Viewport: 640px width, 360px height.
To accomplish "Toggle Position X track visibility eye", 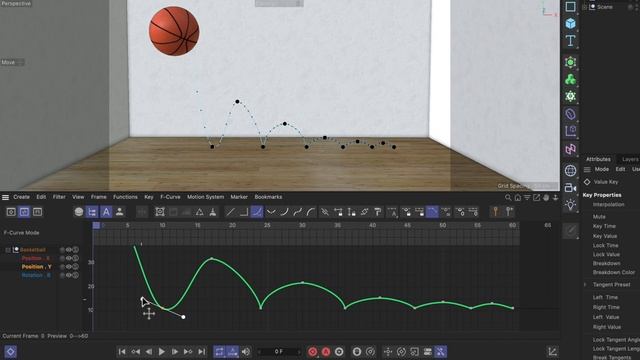I will pyautogui.click(x=69, y=258).
